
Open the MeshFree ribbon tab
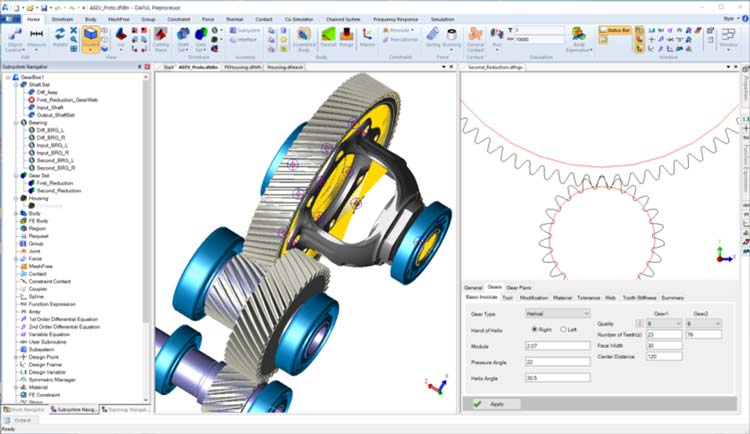(x=119, y=19)
